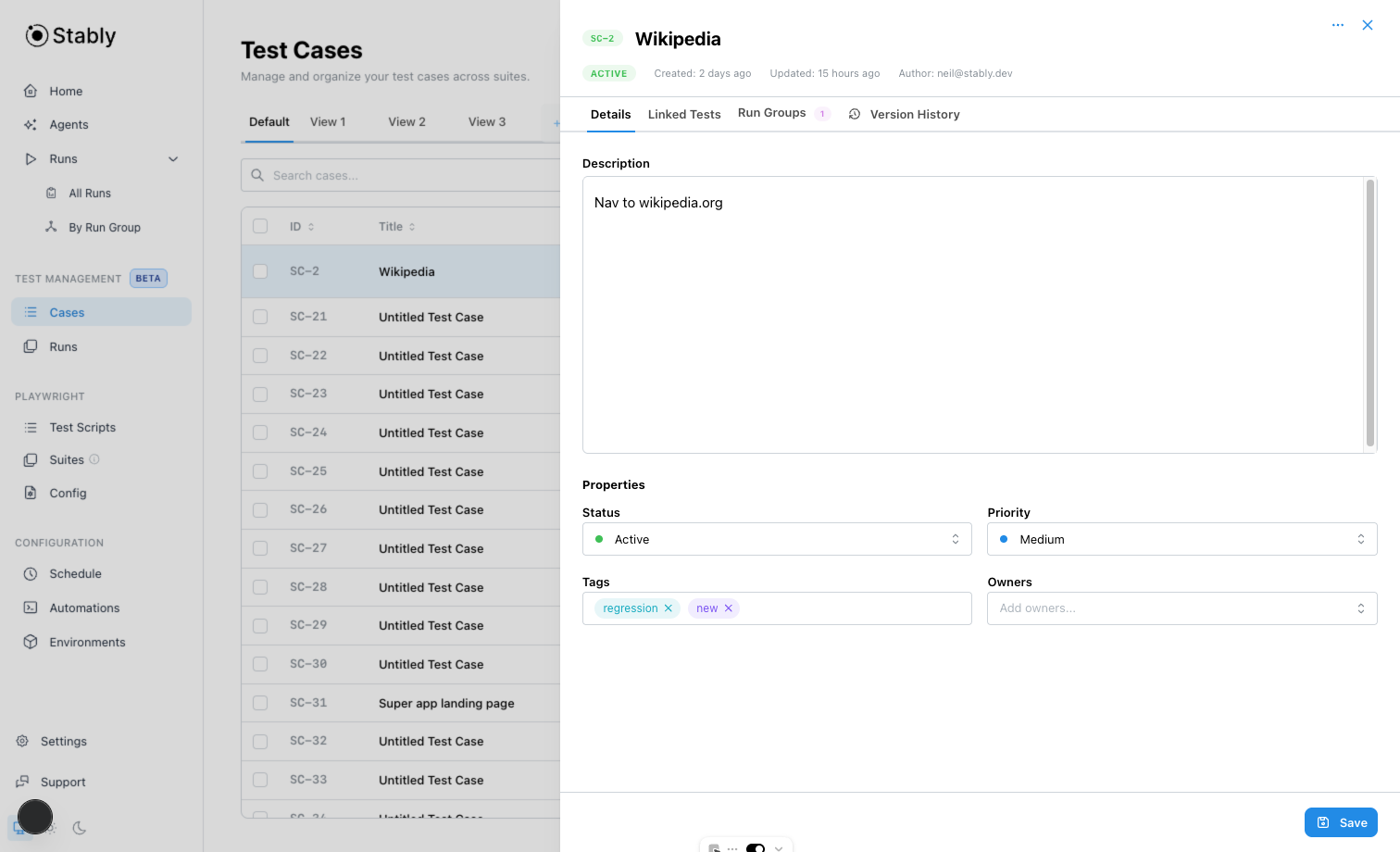Save the Wikipedia test case
Image resolution: width=1400 pixels, height=852 pixels.
tap(1341, 822)
